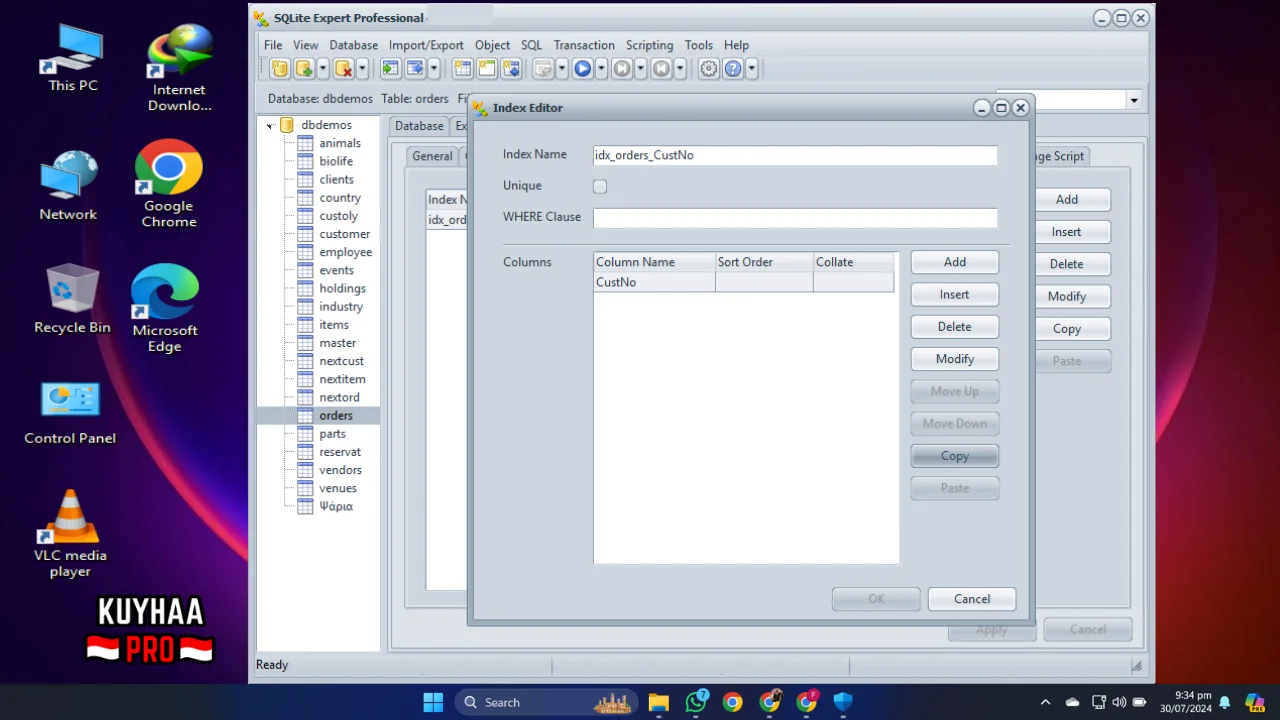Click the New Database toolbar icon
Screen dimensions: 1280x720
click(x=279, y=69)
